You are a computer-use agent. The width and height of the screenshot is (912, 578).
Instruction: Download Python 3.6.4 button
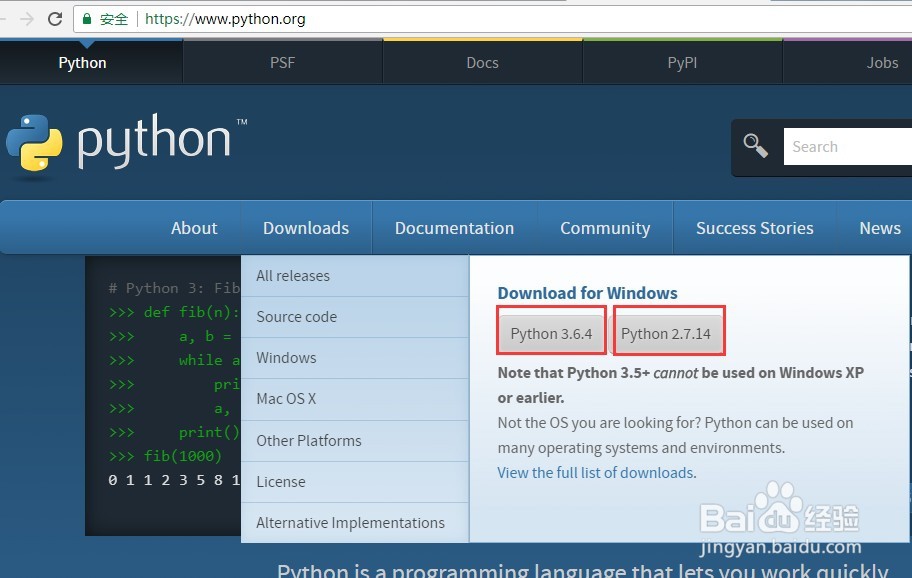(551, 334)
